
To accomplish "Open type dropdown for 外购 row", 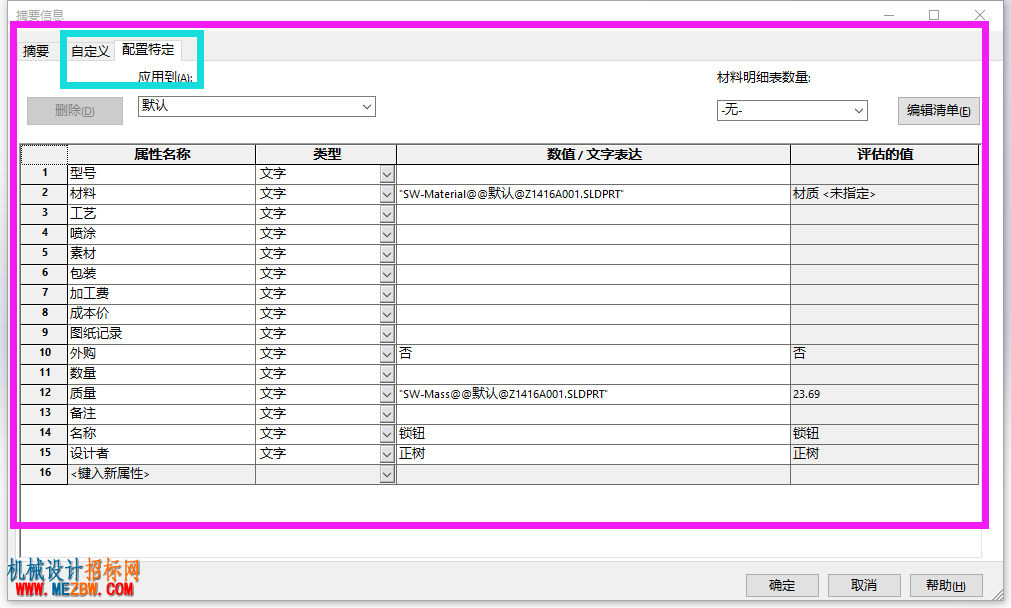I will (387, 354).
